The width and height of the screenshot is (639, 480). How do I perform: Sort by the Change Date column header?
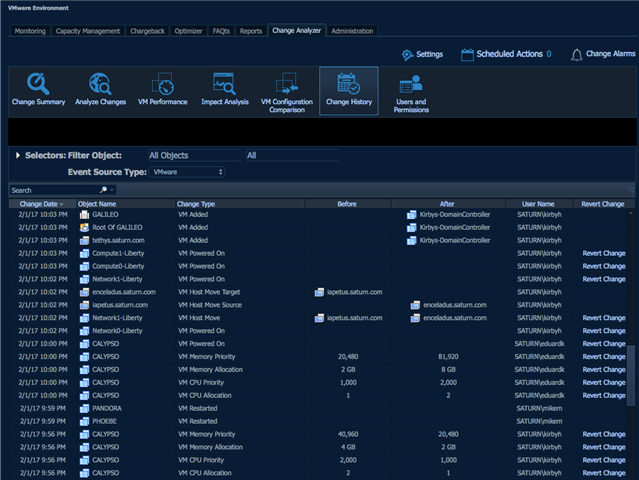coord(42,204)
